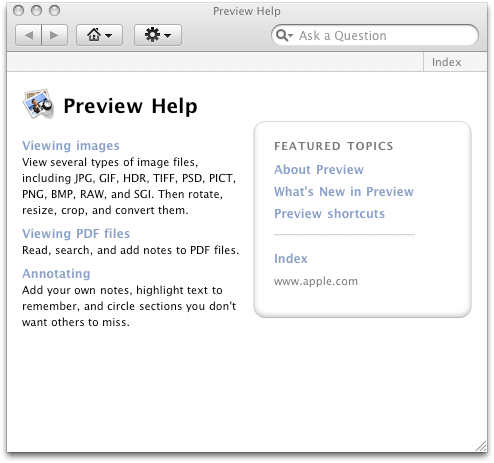The width and height of the screenshot is (494, 463).
Task: Click the Preview app icon beside title
Action: (38, 104)
